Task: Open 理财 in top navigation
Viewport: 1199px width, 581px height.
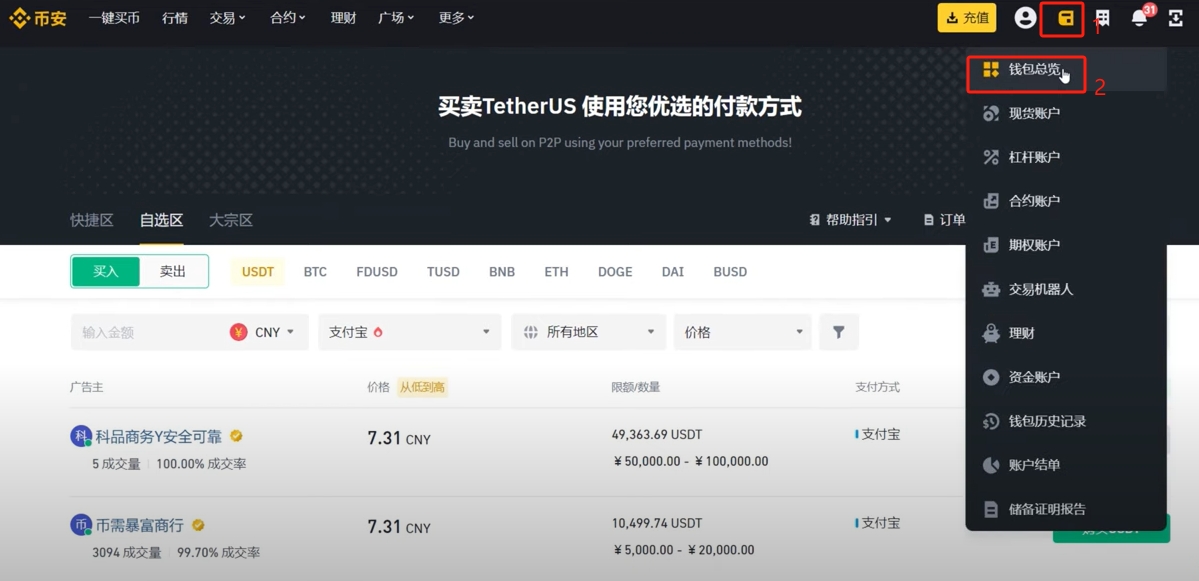Action: coord(343,18)
